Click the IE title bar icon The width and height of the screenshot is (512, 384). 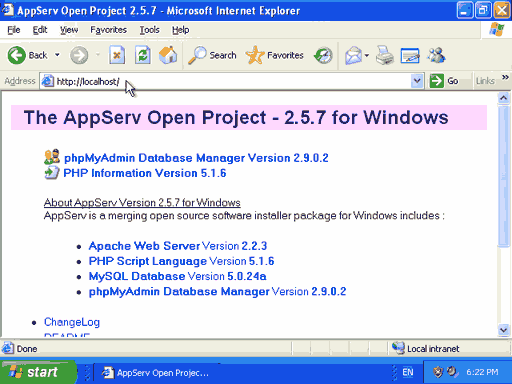7,10
